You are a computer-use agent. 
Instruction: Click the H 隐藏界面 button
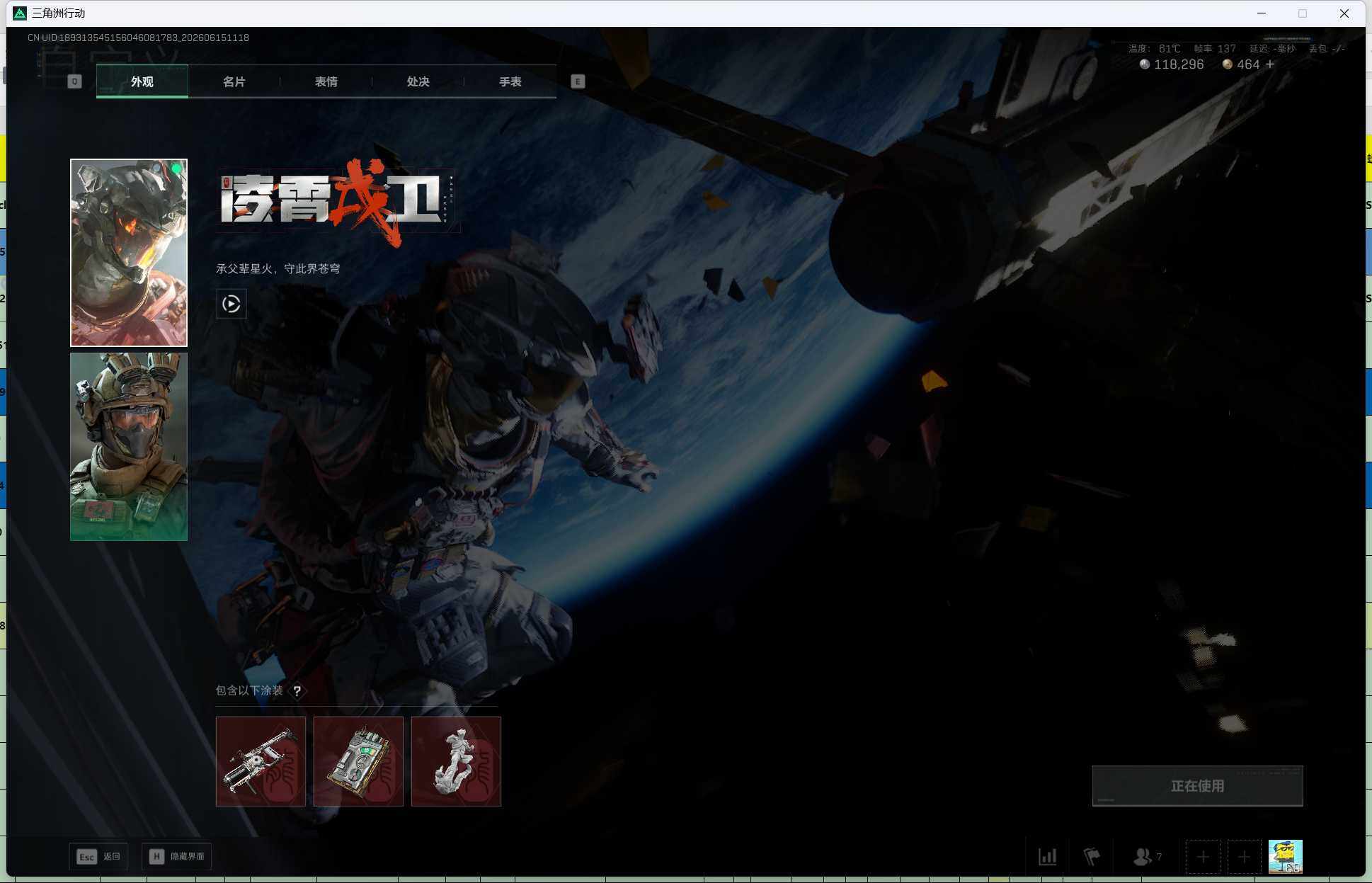(176, 857)
